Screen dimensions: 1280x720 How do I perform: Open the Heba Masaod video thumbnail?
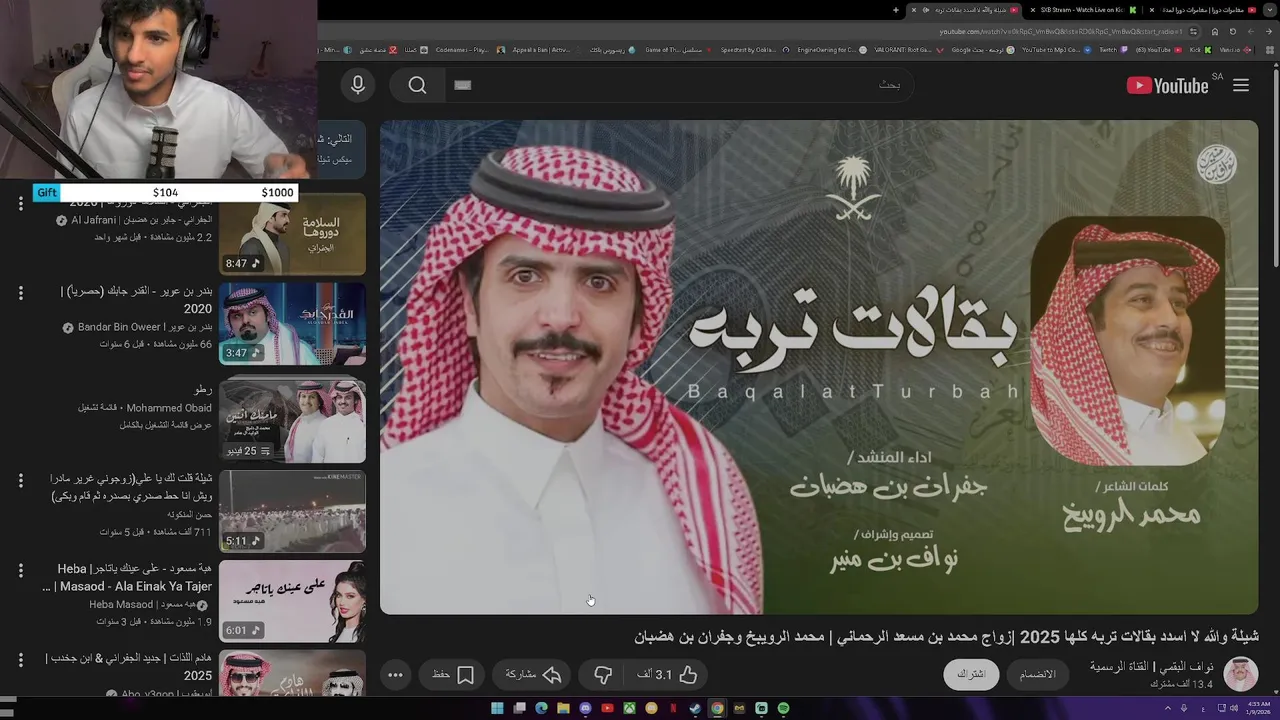click(x=292, y=601)
